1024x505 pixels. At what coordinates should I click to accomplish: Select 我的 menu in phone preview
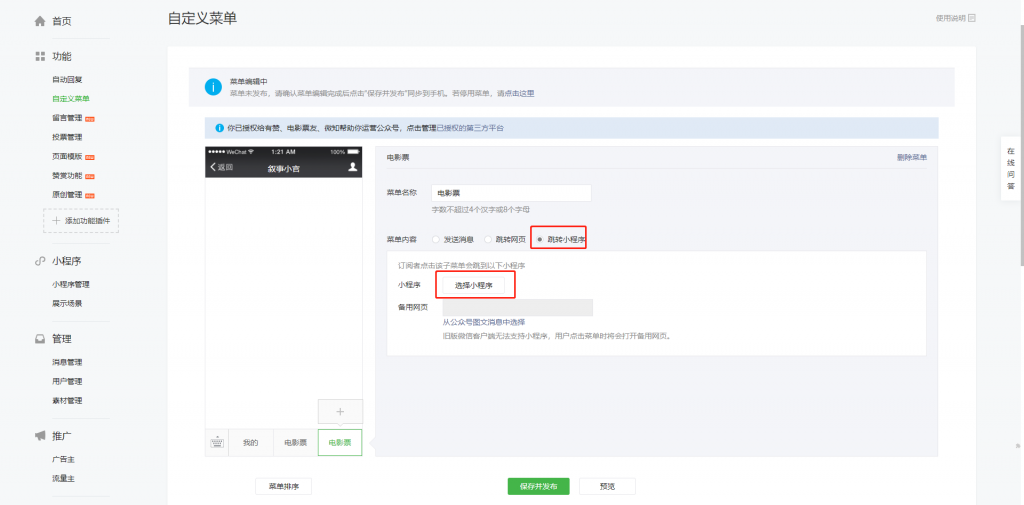pyautogui.click(x=251, y=443)
